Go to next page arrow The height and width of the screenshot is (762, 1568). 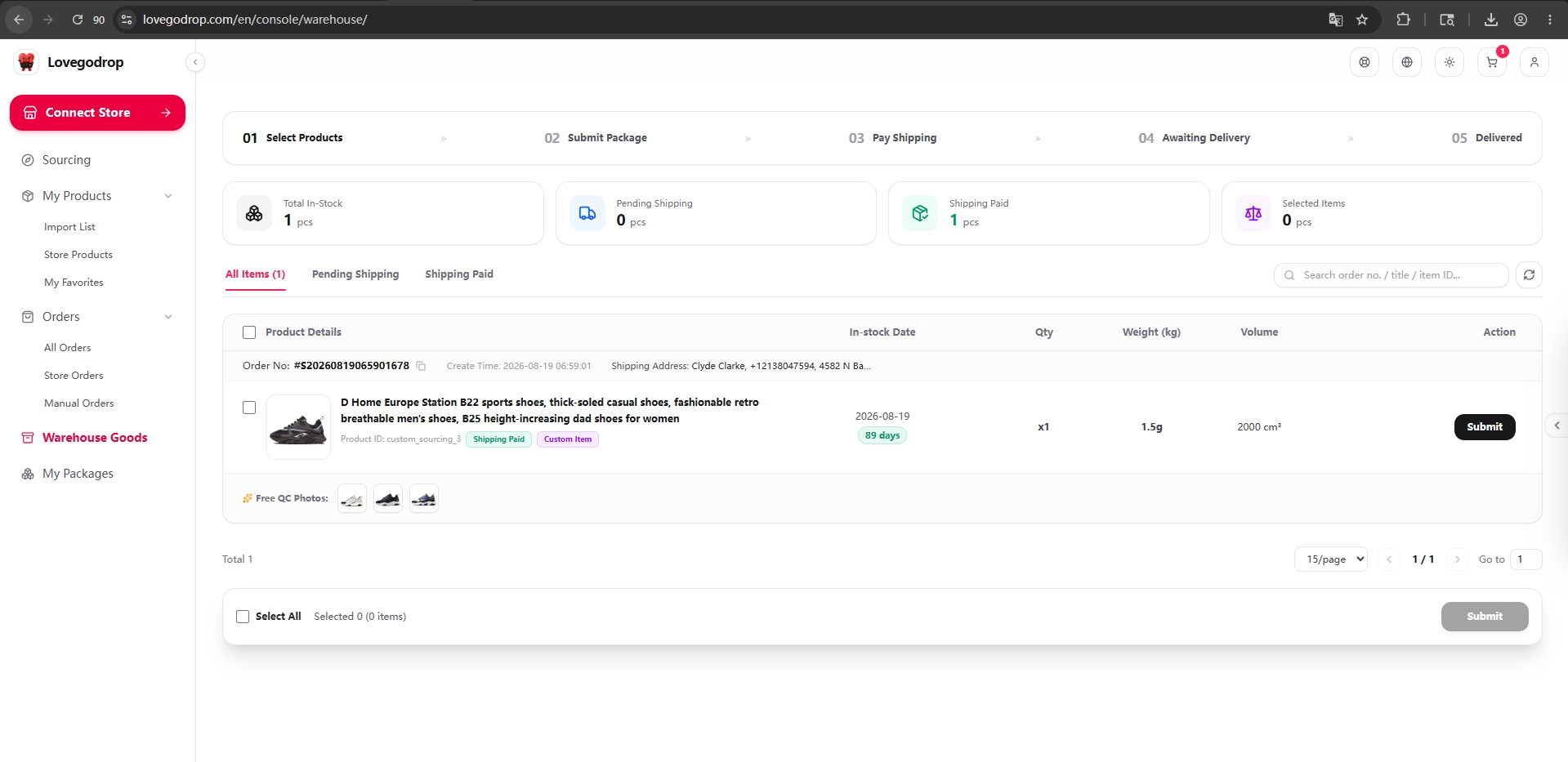click(1457, 559)
